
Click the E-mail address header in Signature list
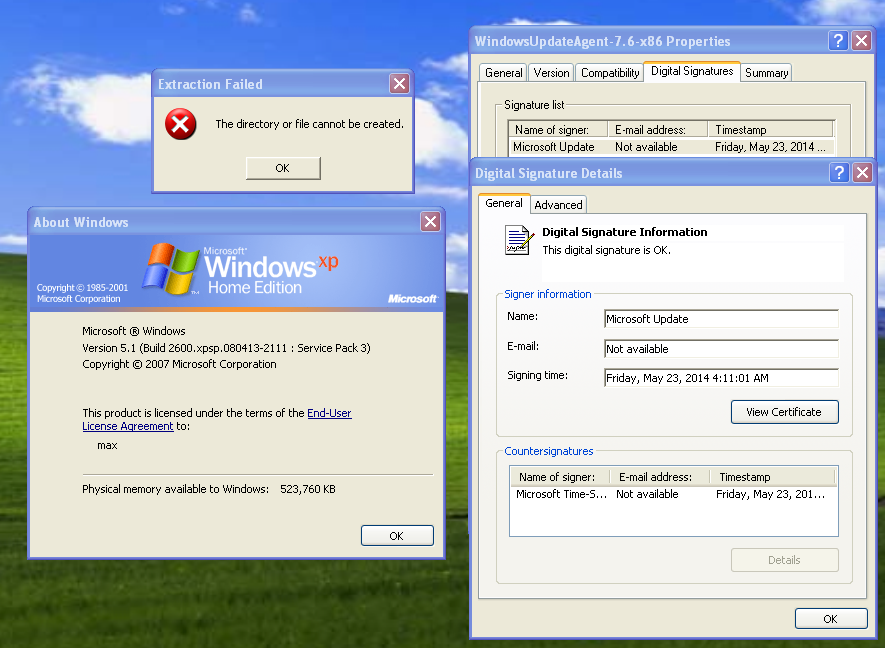[x=658, y=130]
